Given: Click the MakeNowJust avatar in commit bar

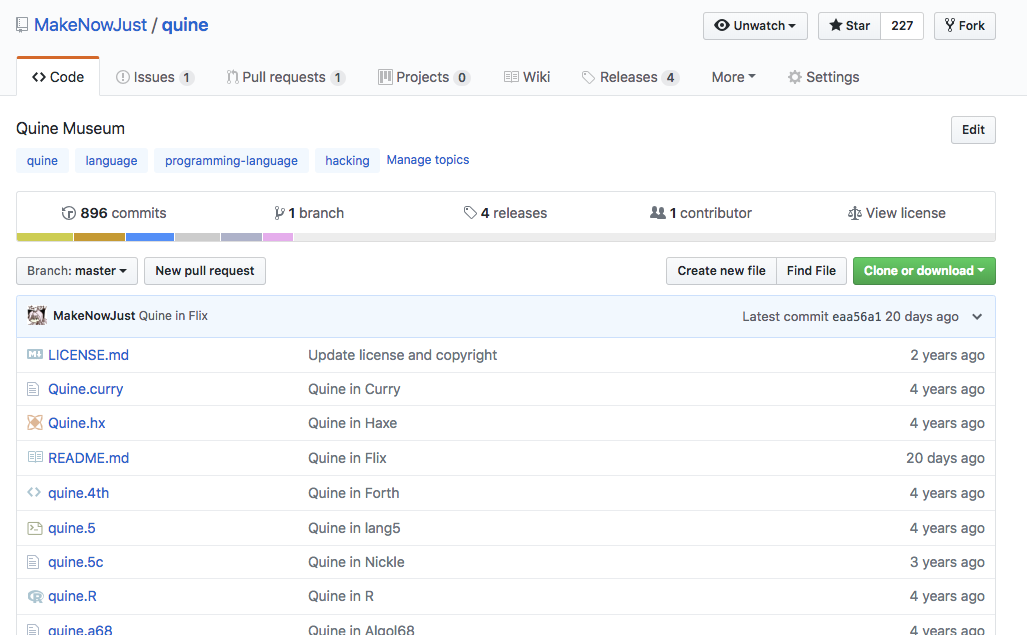Looking at the screenshot, I should point(37,316).
